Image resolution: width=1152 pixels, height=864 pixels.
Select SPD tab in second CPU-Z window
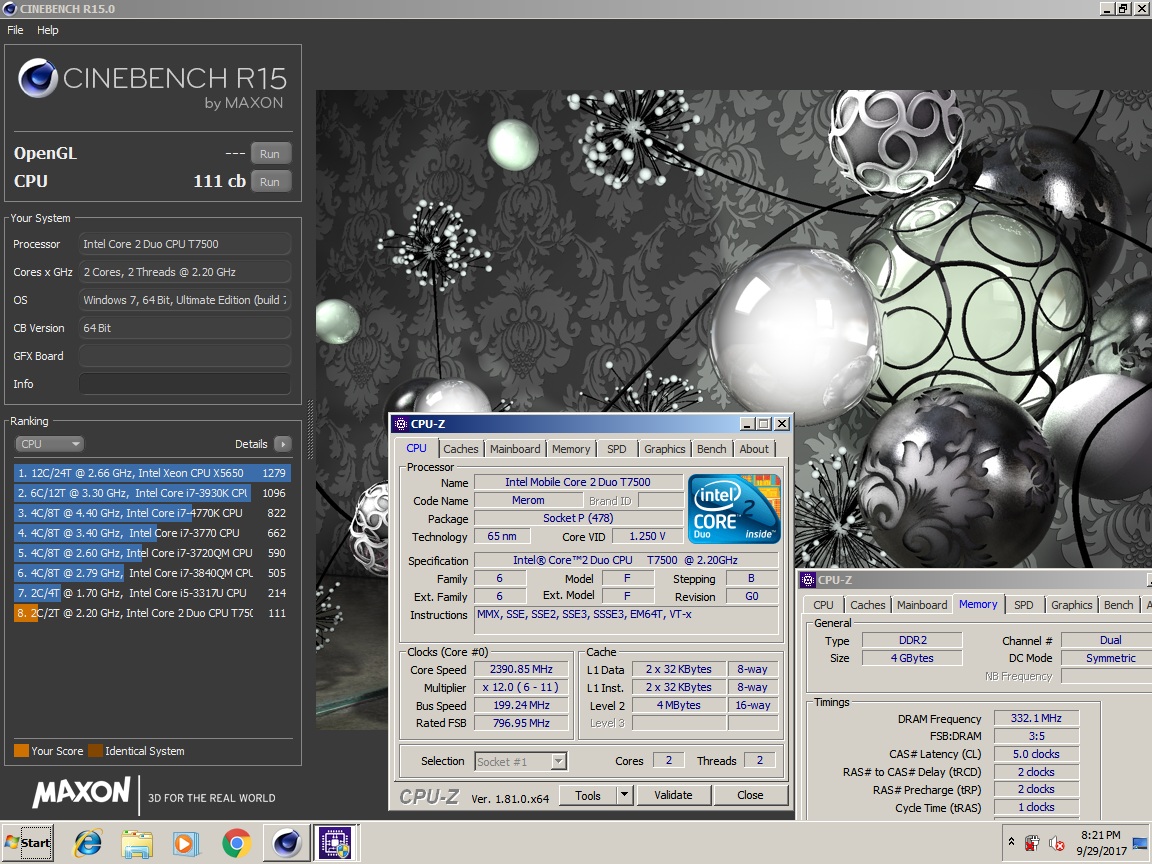[1023, 605]
